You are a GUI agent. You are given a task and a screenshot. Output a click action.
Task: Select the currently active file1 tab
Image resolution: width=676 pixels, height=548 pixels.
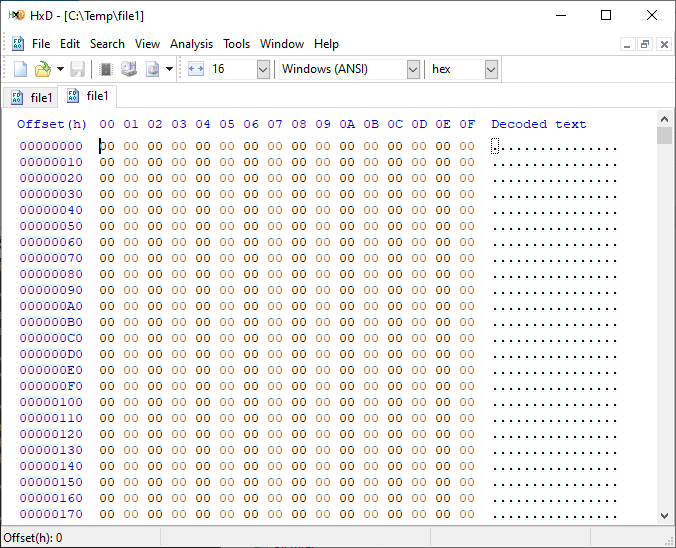click(88, 96)
